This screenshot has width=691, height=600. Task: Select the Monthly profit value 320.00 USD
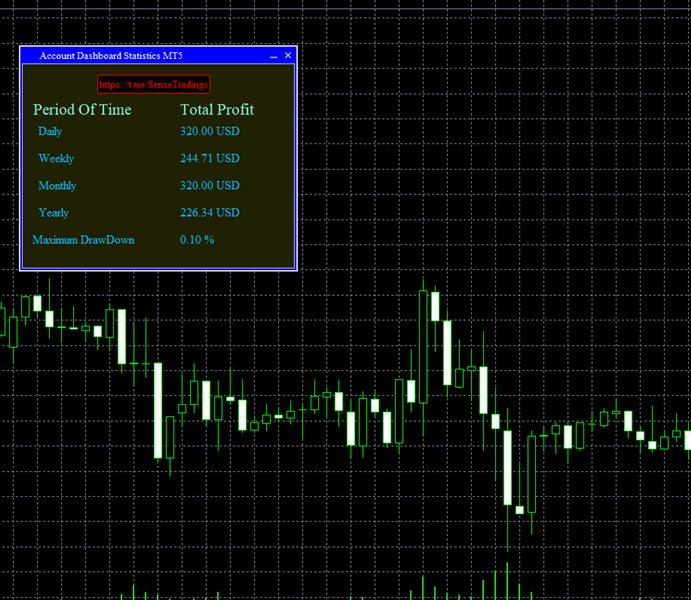(x=210, y=185)
